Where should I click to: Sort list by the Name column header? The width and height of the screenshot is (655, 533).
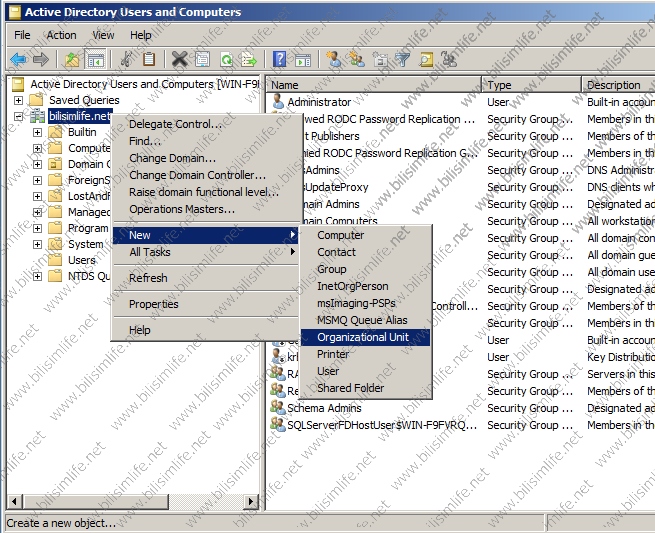(x=374, y=85)
